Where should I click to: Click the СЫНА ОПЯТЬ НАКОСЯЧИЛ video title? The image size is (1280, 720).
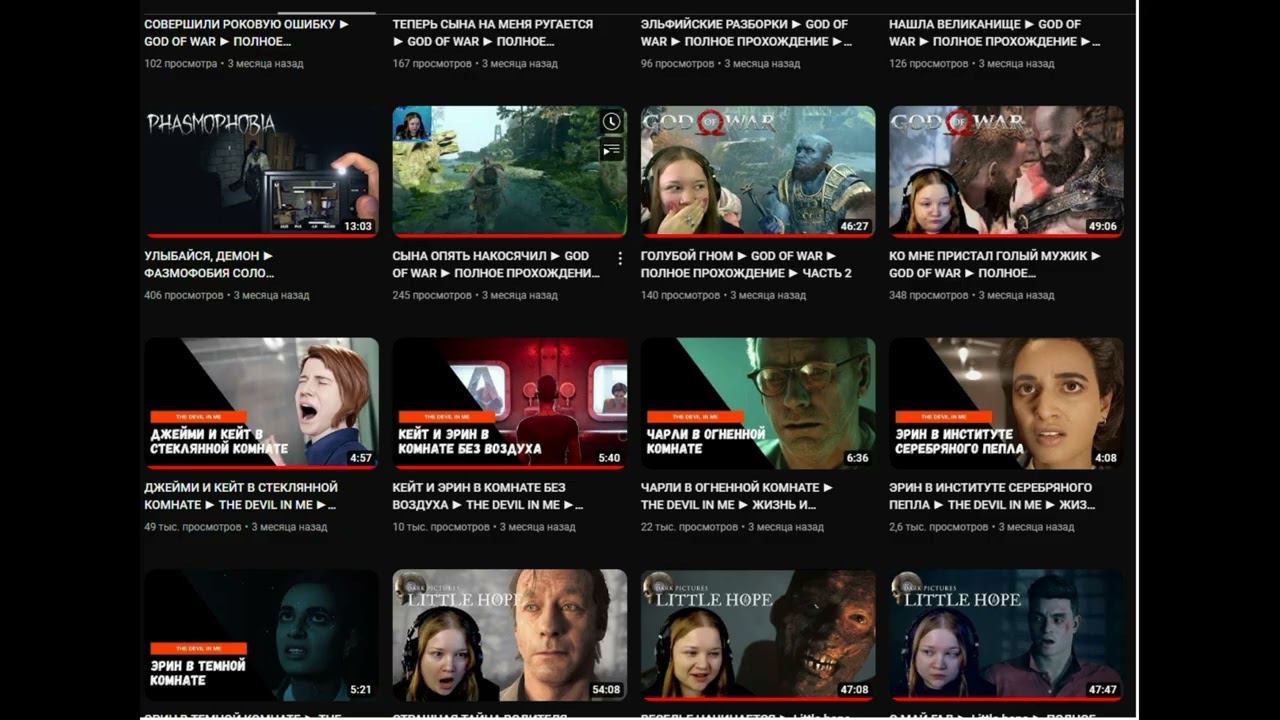pyautogui.click(x=496, y=264)
